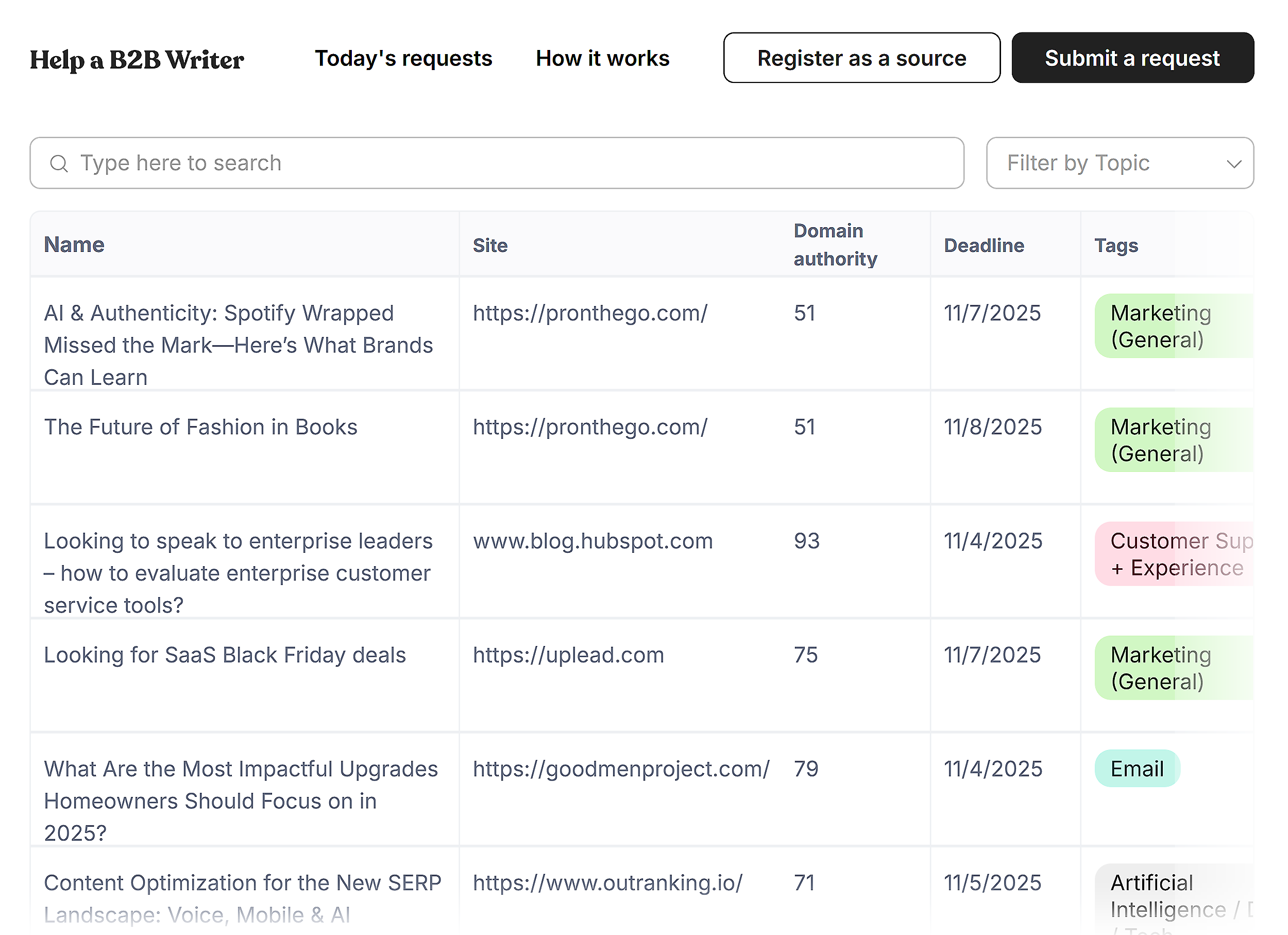Viewport: 1288px width, 935px height.
Task: Select Today's requests in the navigation
Action: point(403,58)
